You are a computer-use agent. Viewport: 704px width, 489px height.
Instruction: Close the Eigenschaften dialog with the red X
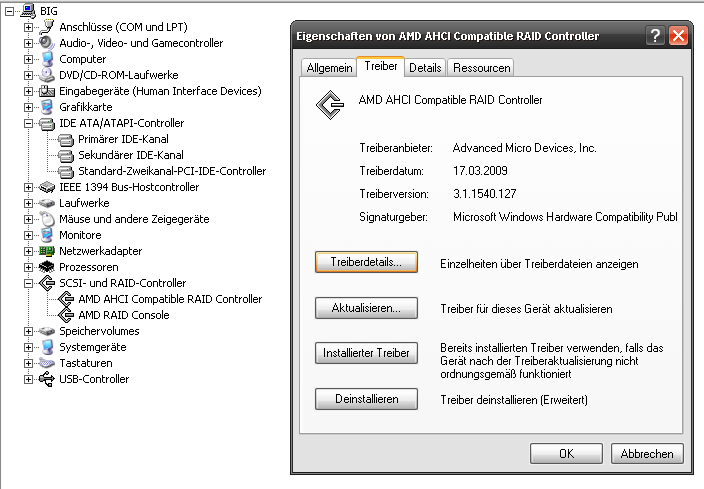pos(678,35)
